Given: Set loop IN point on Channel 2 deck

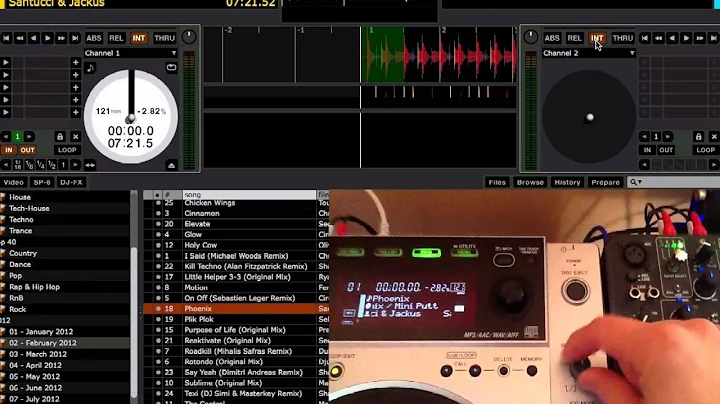Looking at the screenshot, I should (647, 150).
